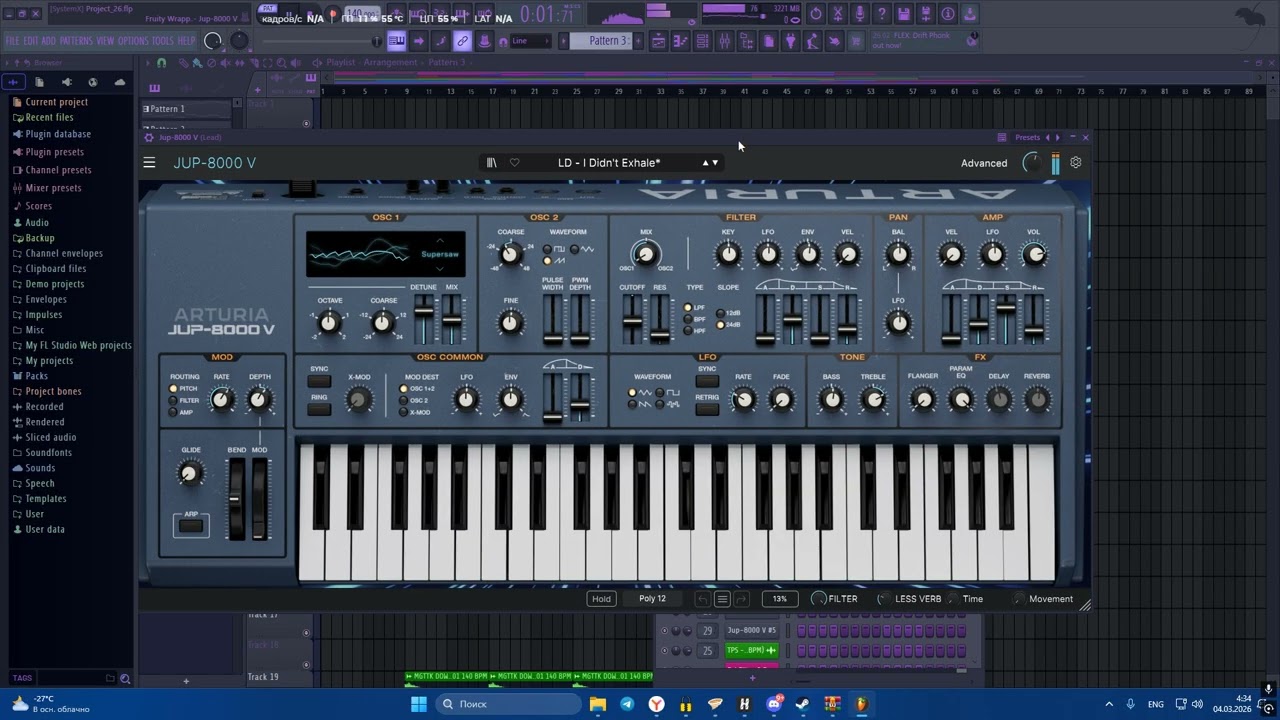Open the edit history list icon
This screenshot has height=720, width=1280.
point(722,599)
